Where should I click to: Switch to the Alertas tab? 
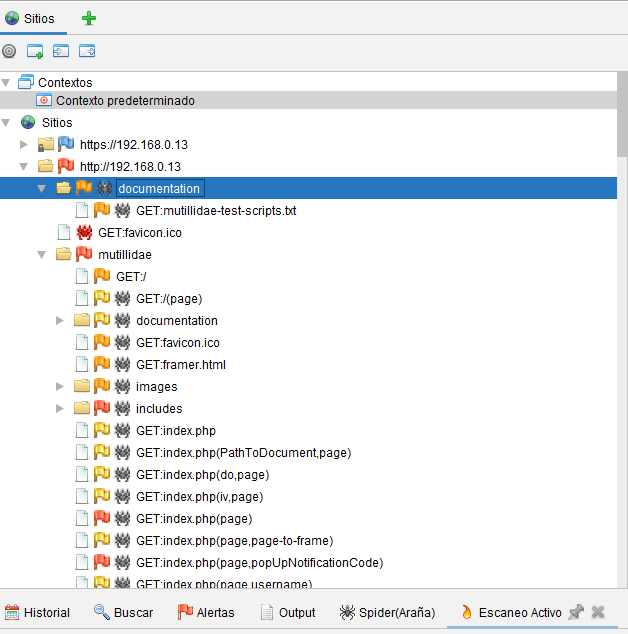[206, 612]
